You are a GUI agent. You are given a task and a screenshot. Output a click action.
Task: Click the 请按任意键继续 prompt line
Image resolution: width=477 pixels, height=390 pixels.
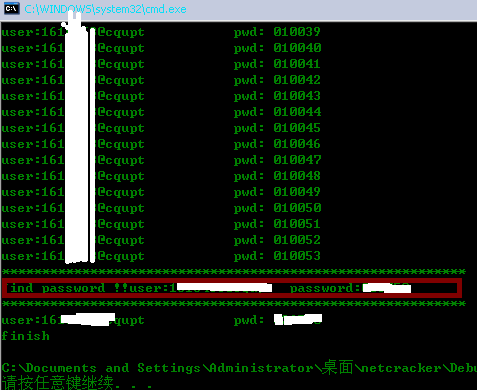(77, 383)
